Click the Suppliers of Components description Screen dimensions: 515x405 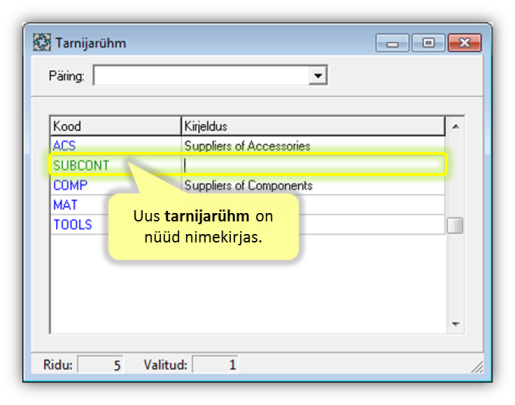click(x=248, y=185)
